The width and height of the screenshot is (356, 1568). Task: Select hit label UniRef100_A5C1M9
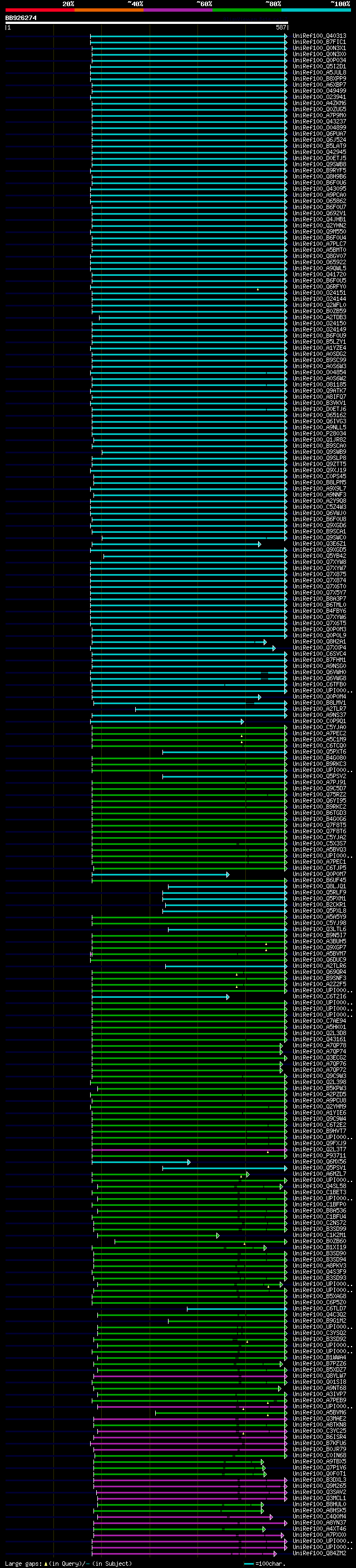coord(319,740)
